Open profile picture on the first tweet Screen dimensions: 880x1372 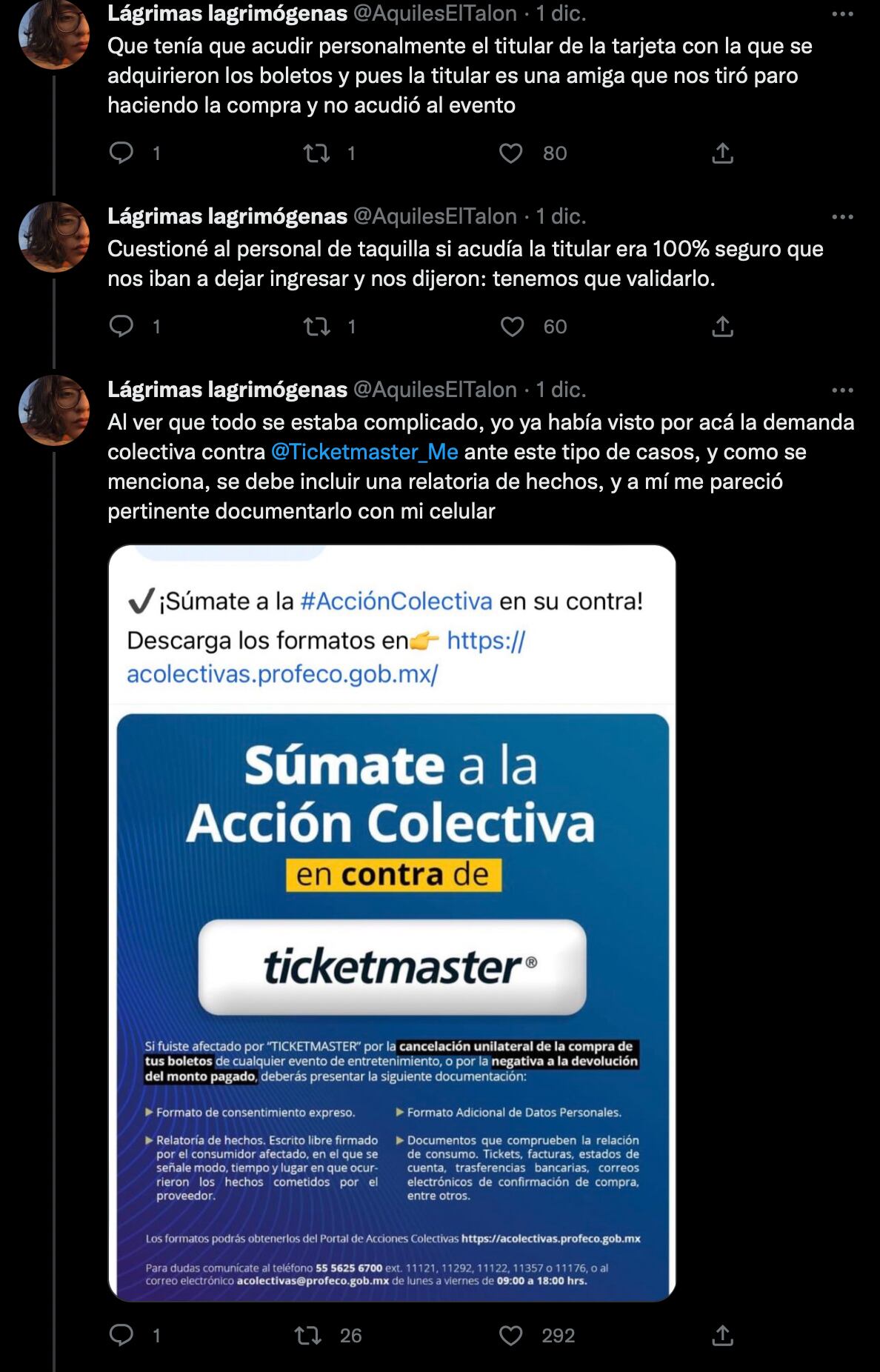pos(53,34)
